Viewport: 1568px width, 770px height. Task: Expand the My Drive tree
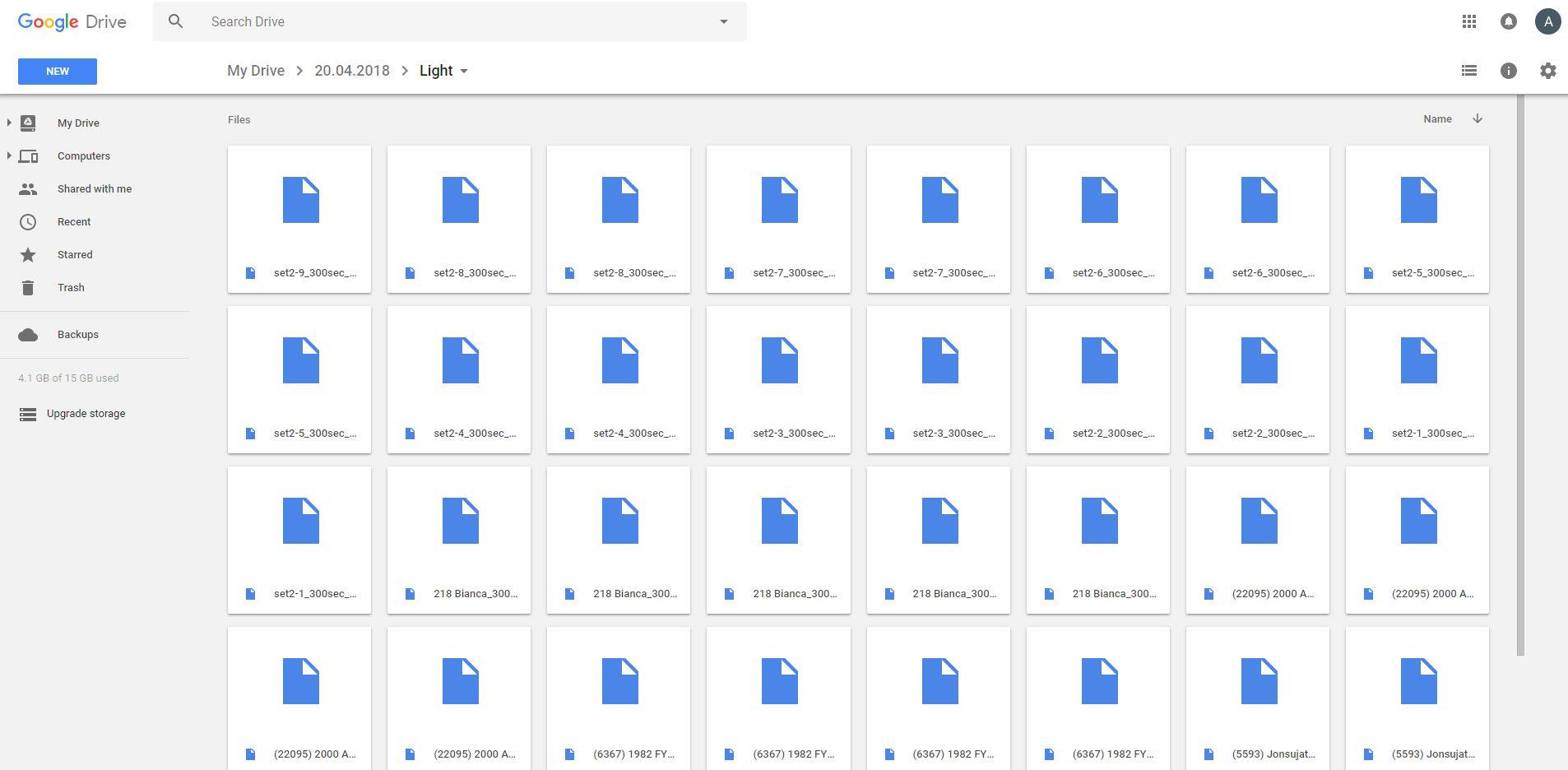coord(9,123)
